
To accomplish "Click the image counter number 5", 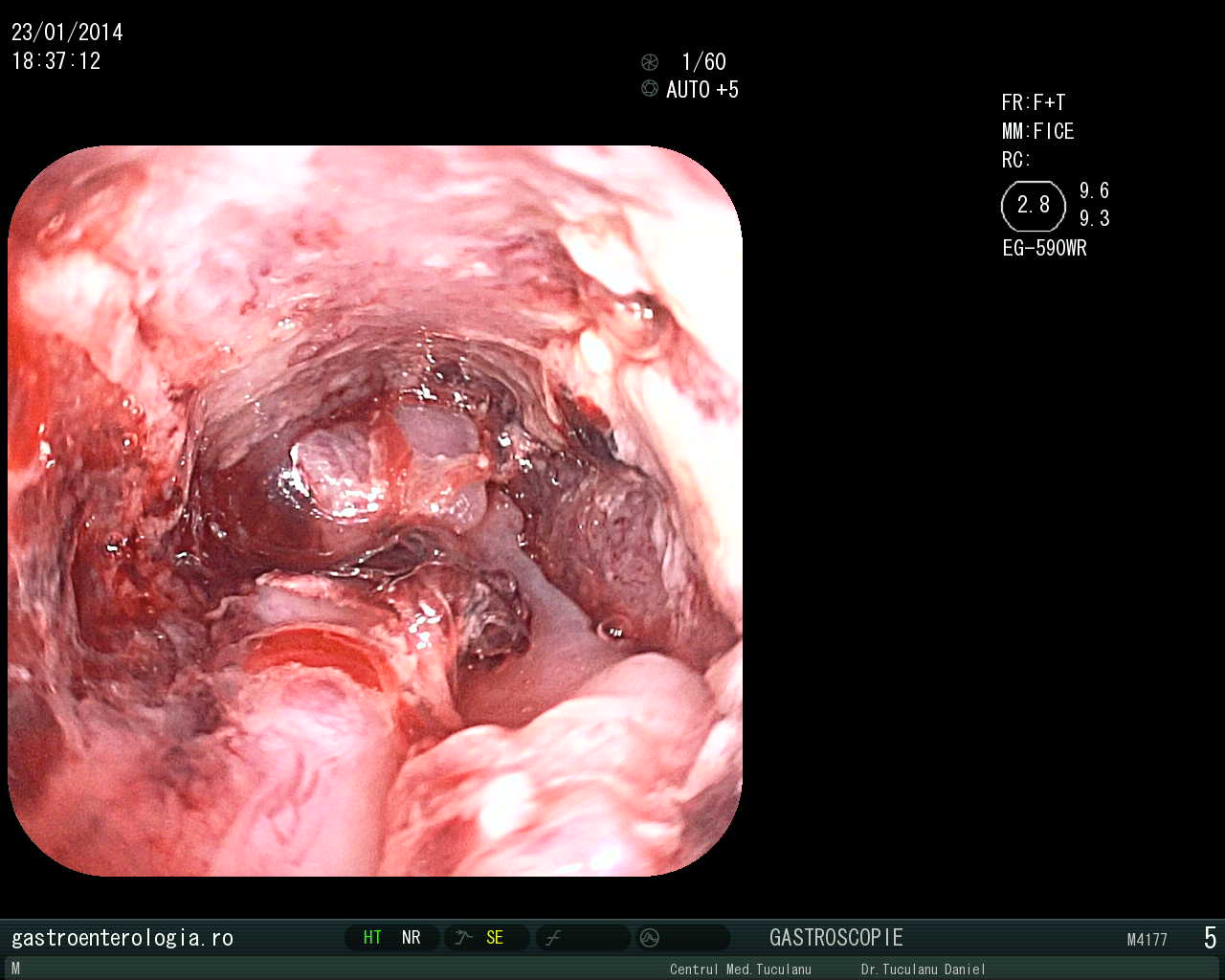I will coord(1211,938).
